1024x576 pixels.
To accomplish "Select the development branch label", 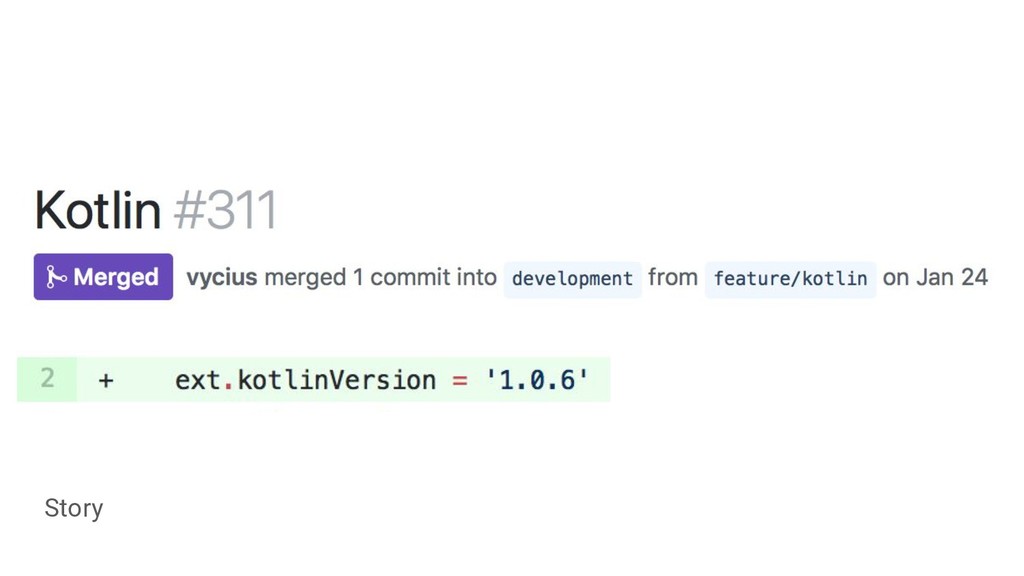I will tap(572, 279).
